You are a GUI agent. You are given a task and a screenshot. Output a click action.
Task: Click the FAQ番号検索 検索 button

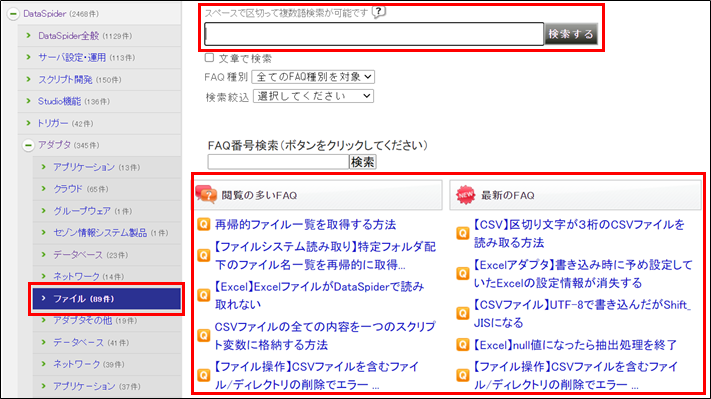pyautogui.click(x=363, y=162)
